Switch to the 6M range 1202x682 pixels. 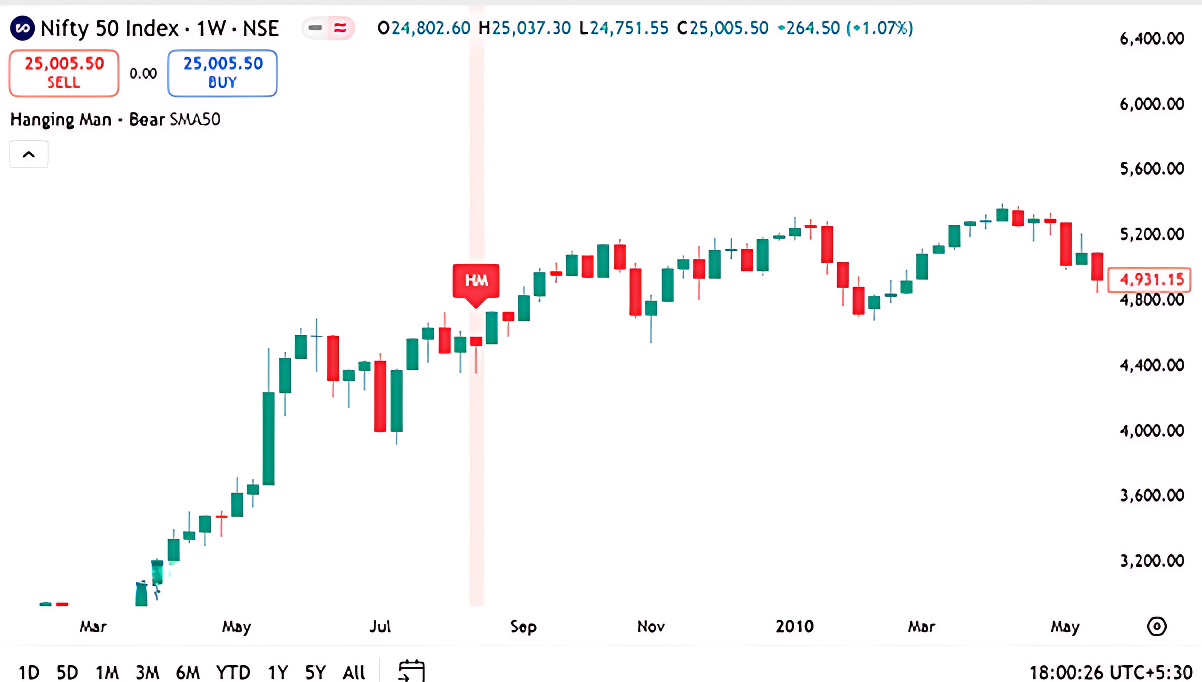(187, 672)
